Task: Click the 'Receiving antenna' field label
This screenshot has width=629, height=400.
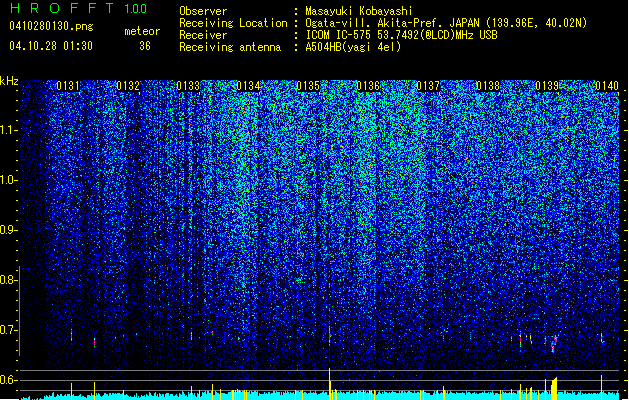Action: 230,47
